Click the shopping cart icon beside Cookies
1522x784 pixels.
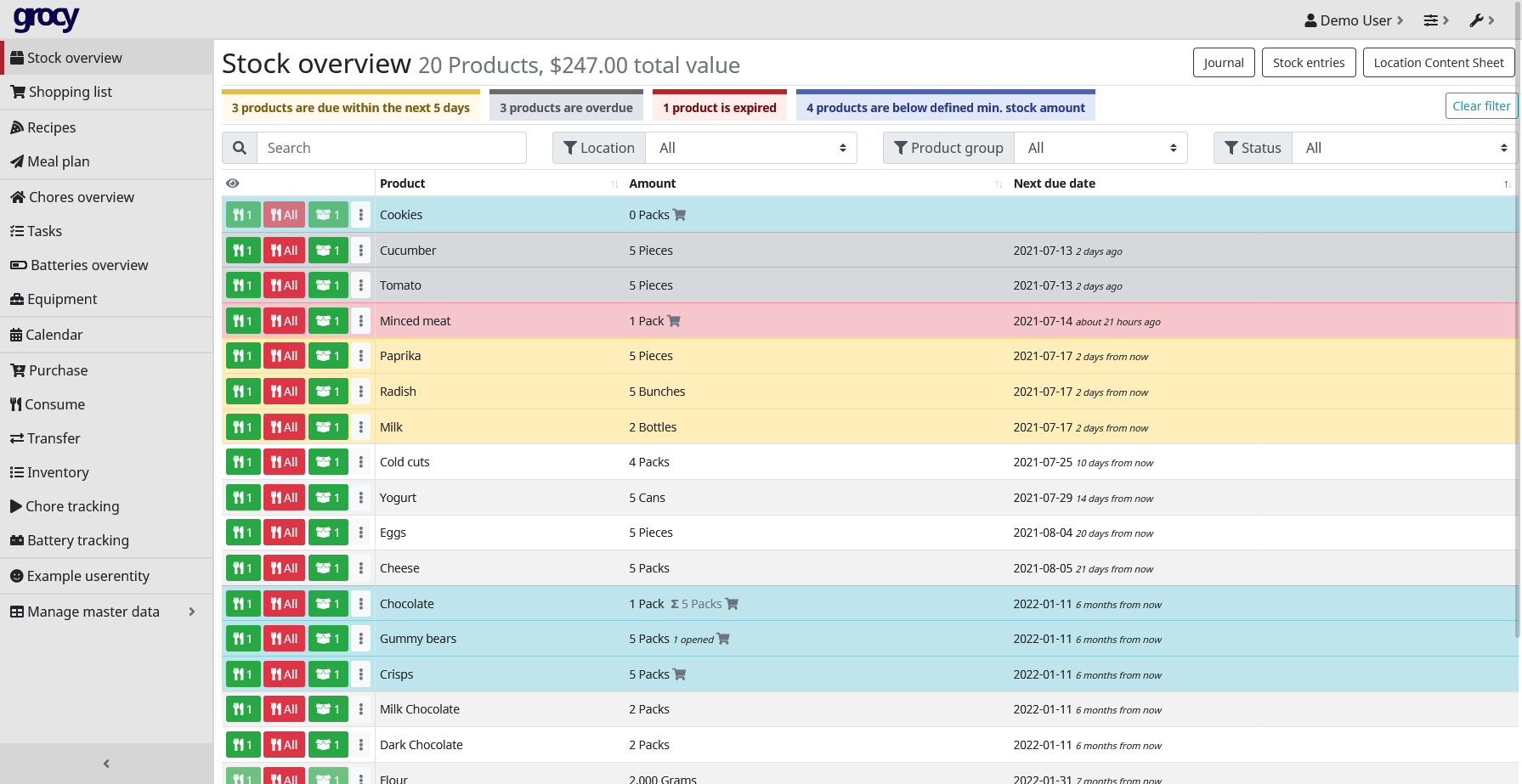tap(680, 216)
